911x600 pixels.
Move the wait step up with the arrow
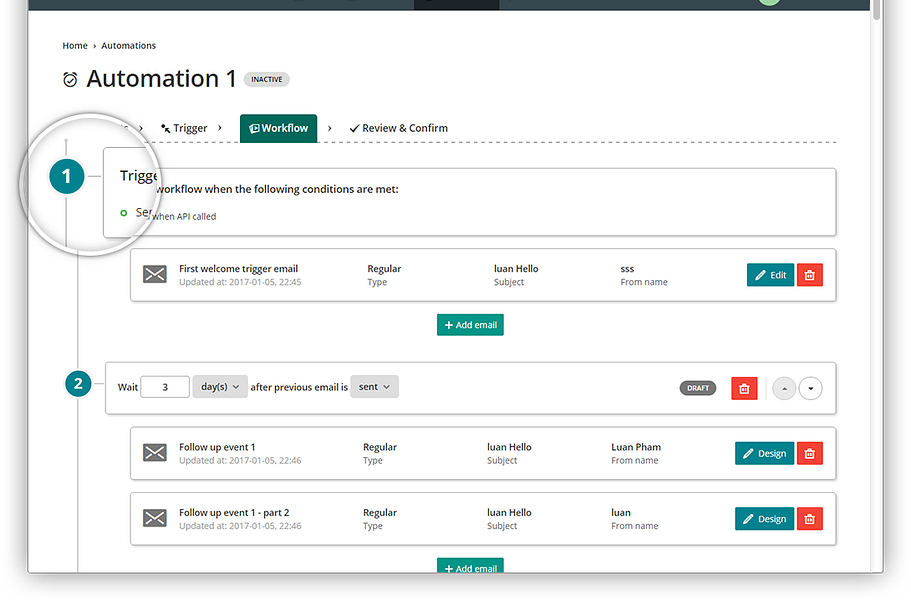[784, 389]
